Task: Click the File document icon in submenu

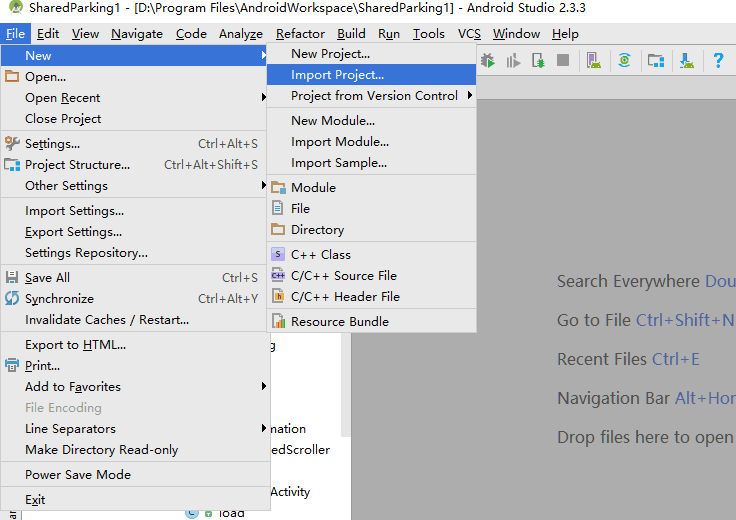Action: coord(278,208)
